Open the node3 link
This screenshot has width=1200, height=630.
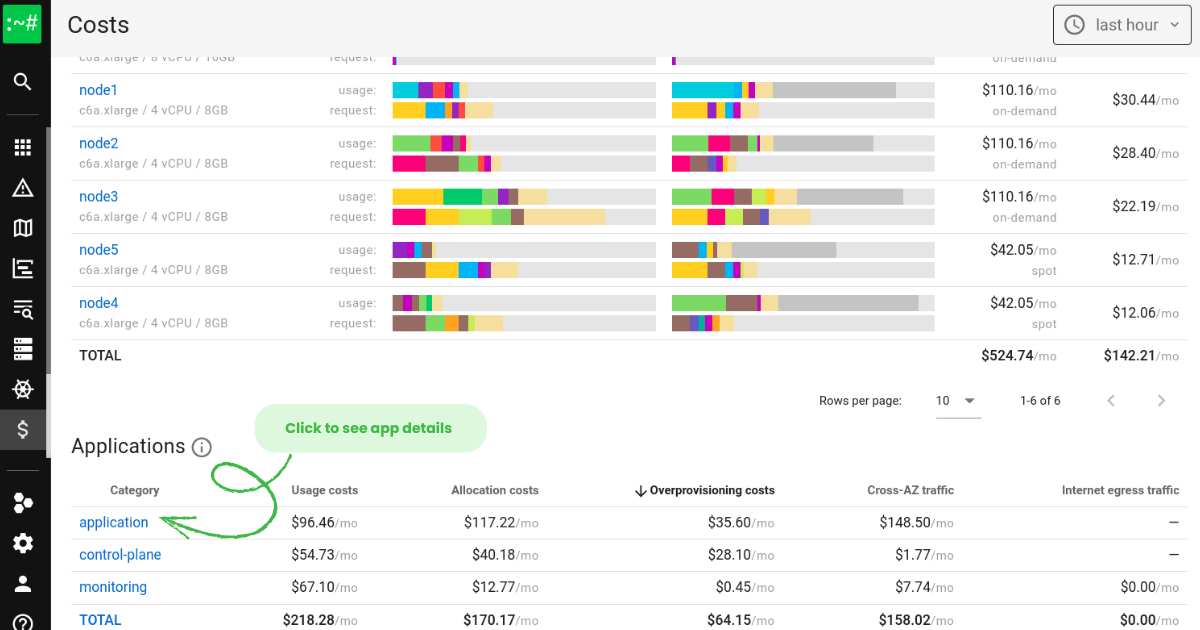pyautogui.click(x=98, y=197)
